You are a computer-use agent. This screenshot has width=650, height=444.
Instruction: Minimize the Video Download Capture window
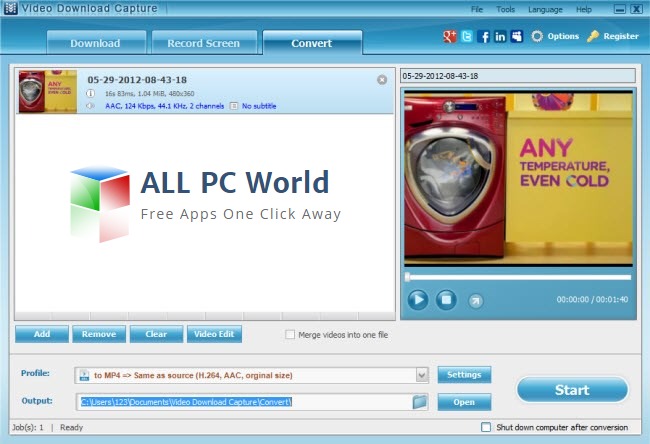(620, 9)
